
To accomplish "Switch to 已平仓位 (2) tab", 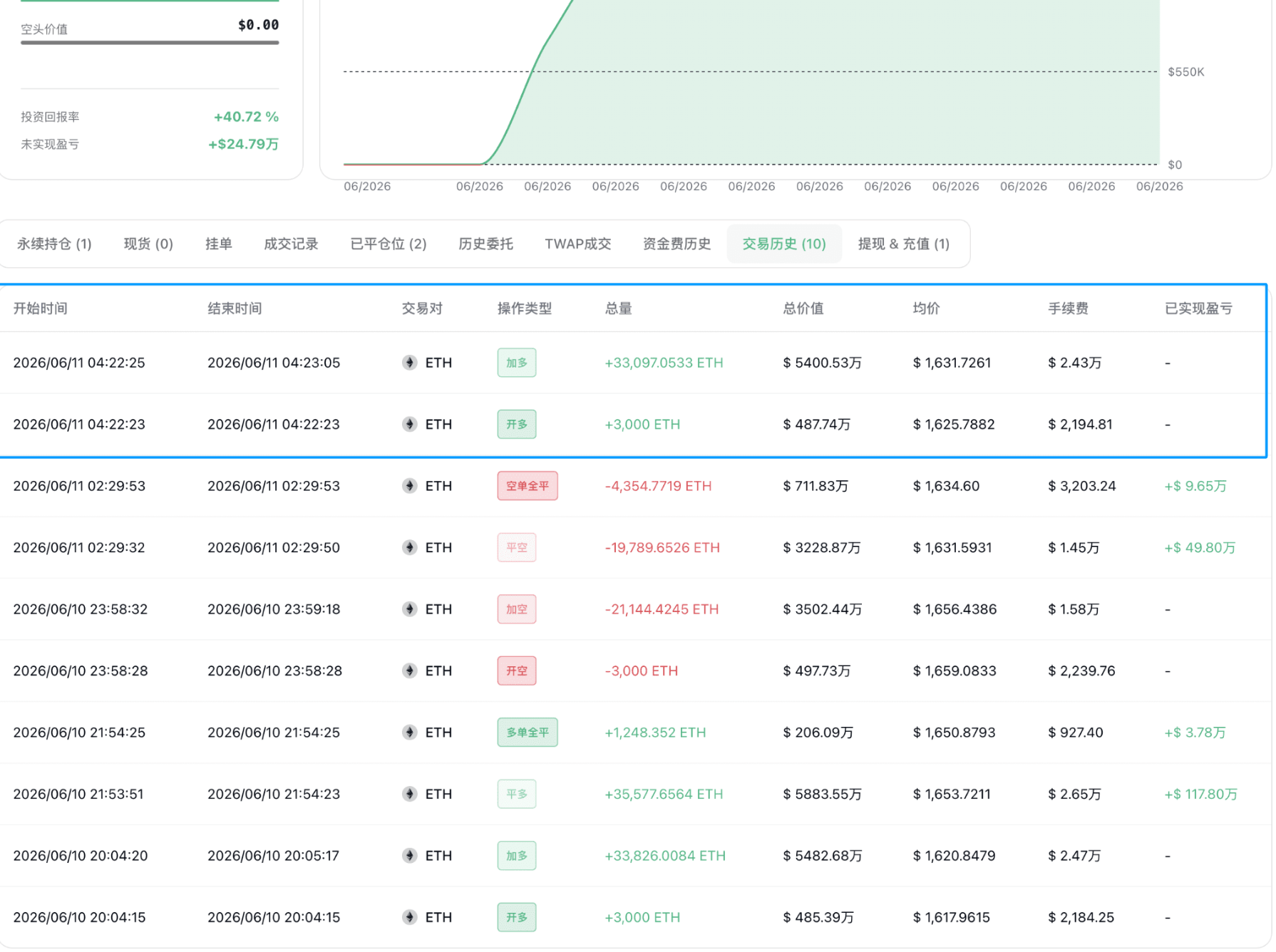I will [389, 244].
